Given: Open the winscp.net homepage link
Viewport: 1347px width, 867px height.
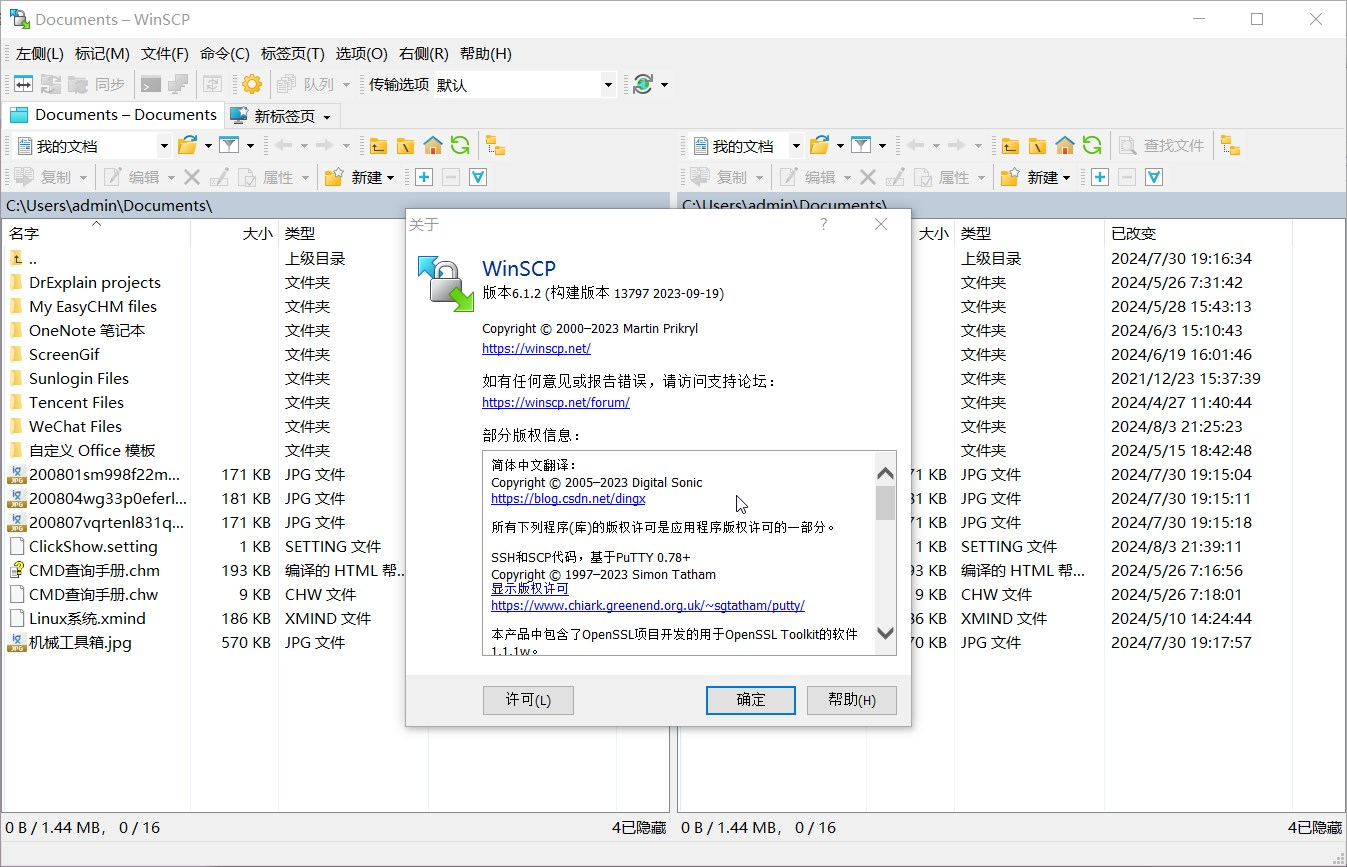Looking at the screenshot, I should pyautogui.click(x=537, y=349).
